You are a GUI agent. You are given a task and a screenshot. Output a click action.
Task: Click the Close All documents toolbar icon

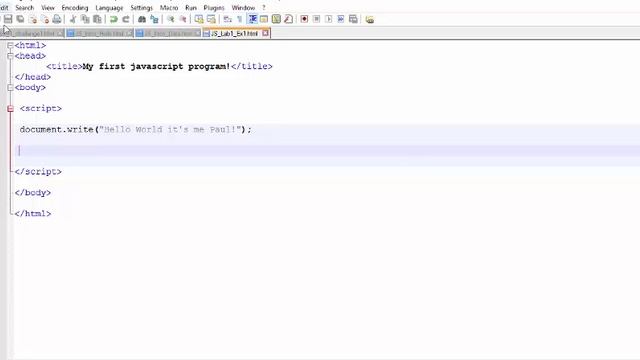coord(45,19)
